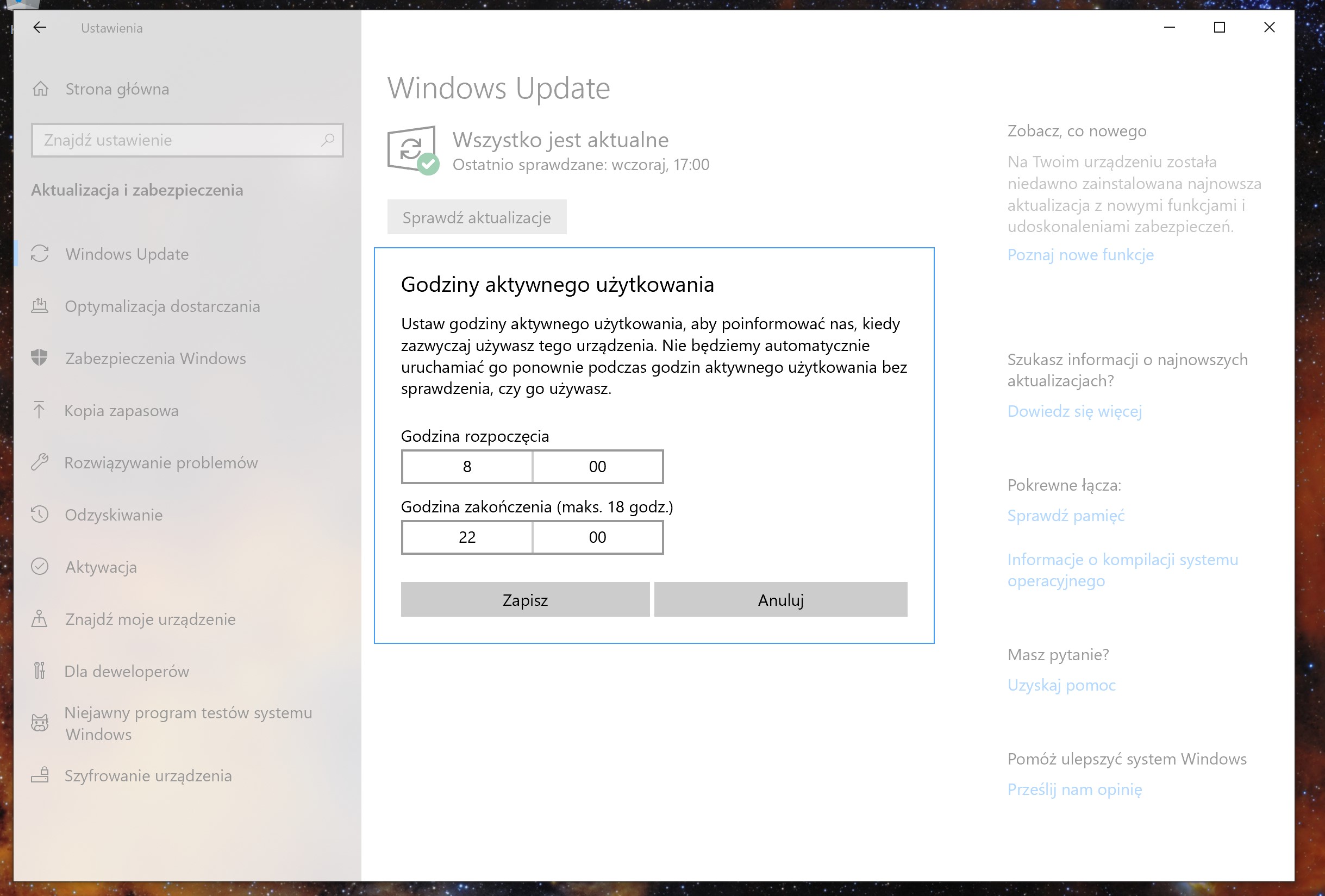Click the Insider program cat icon
Screen dimensions: 1325x896
40,723
